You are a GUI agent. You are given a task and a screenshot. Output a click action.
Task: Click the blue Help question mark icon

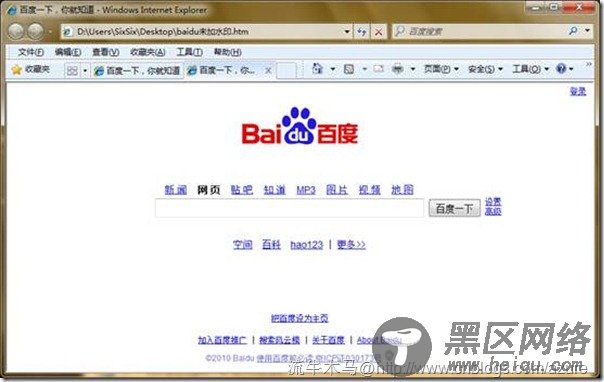click(561, 69)
